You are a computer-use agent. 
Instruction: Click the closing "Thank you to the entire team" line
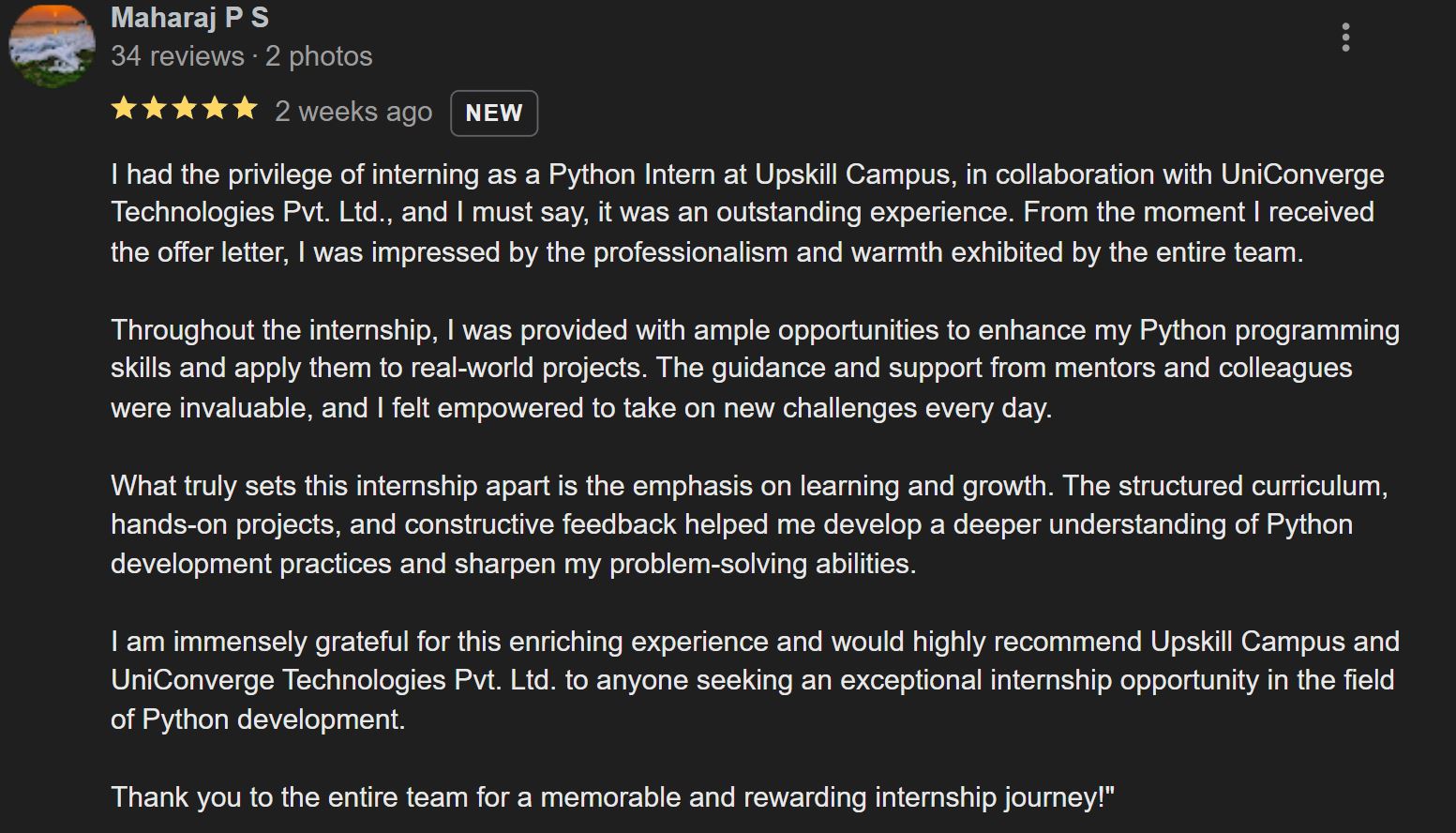[612, 797]
